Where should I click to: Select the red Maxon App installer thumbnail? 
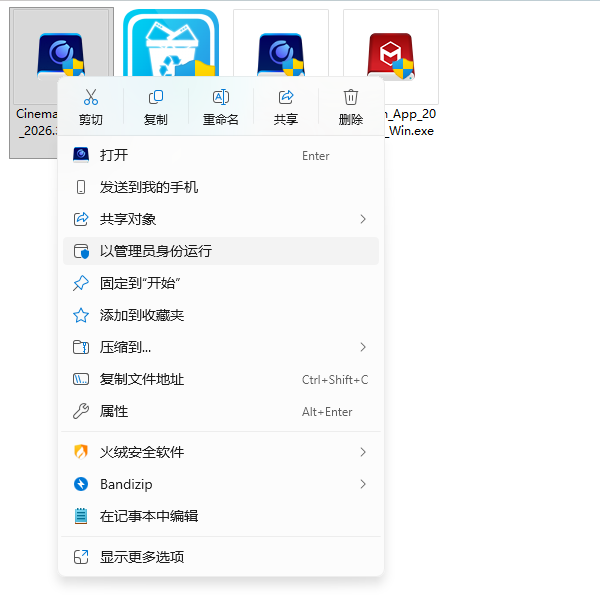391,57
